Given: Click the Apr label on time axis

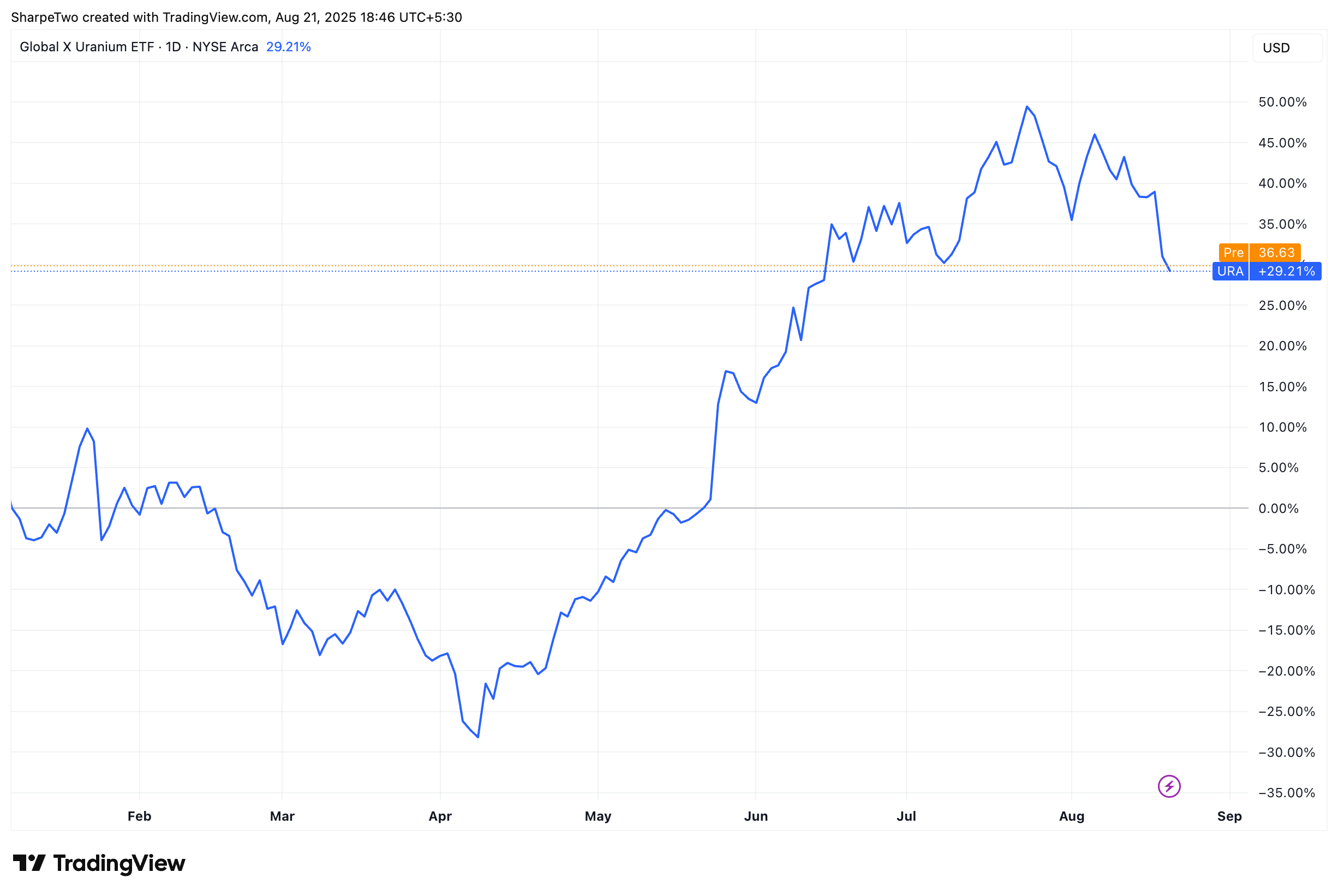Looking at the screenshot, I should 440,816.
